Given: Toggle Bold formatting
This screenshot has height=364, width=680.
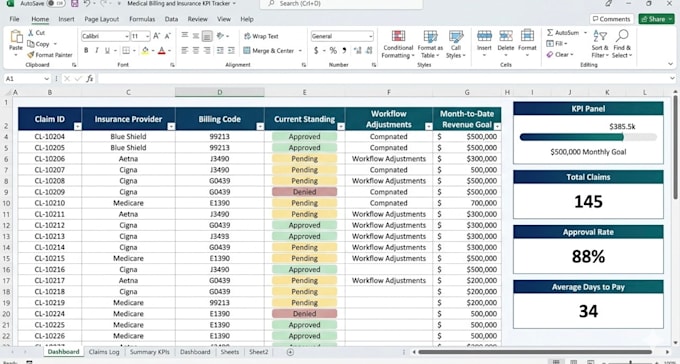Looking at the screenshot, I should tap(86, 50).
